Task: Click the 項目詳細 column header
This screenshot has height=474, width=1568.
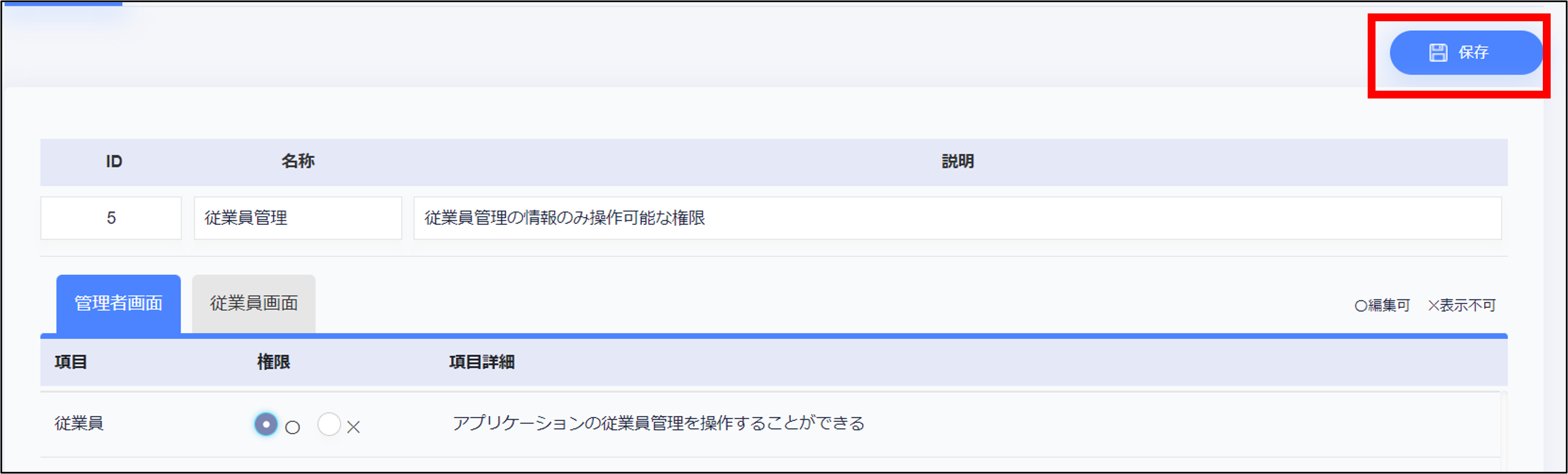Action: click(x=481, y=362)
